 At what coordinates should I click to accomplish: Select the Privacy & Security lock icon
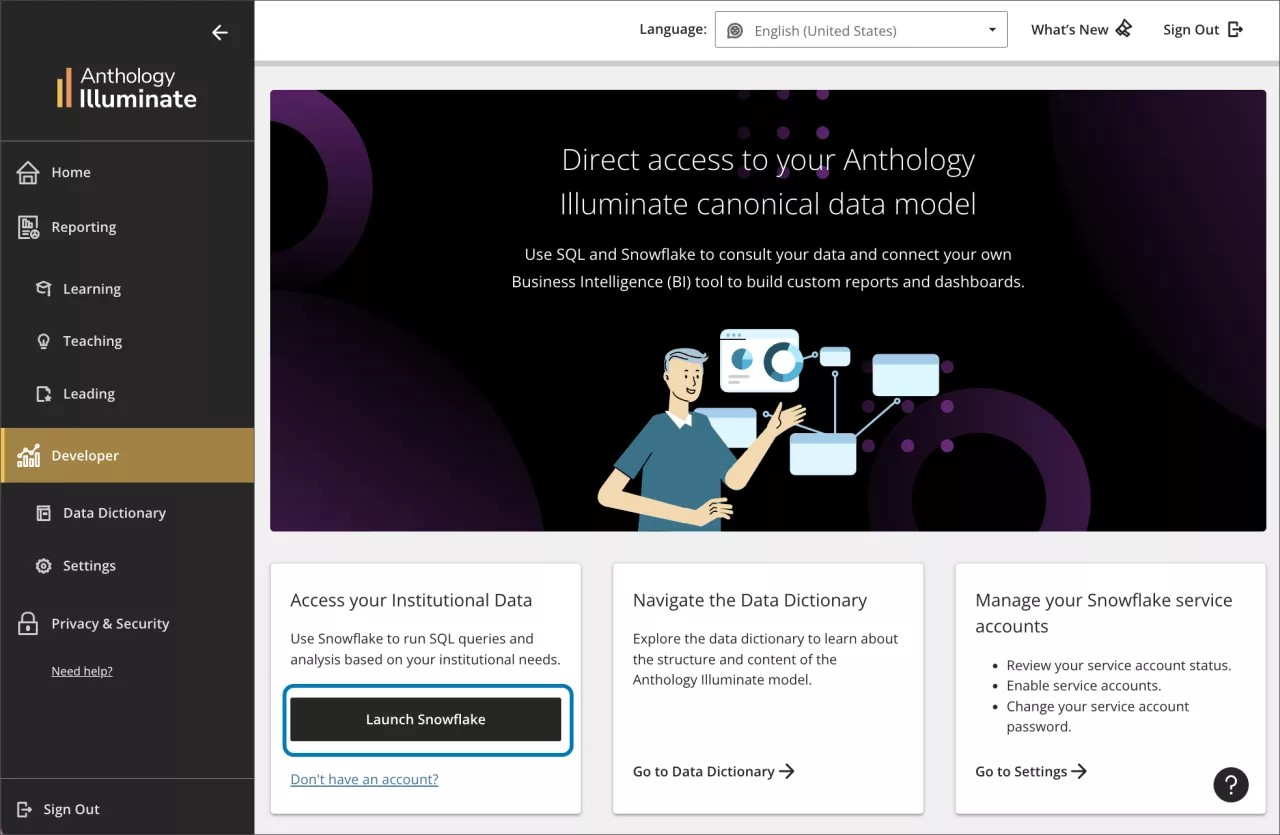(x=27, y=623)
